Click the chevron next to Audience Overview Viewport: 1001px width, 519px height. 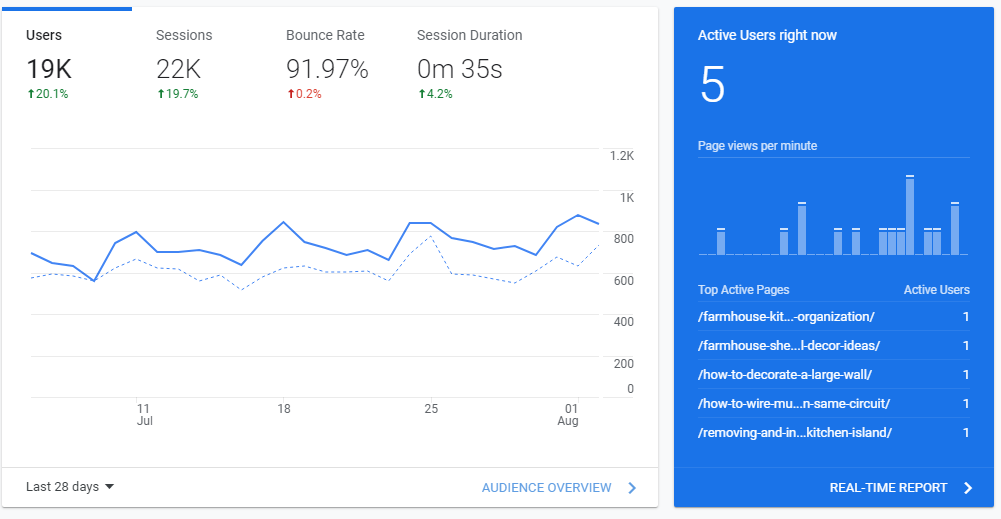632,488
